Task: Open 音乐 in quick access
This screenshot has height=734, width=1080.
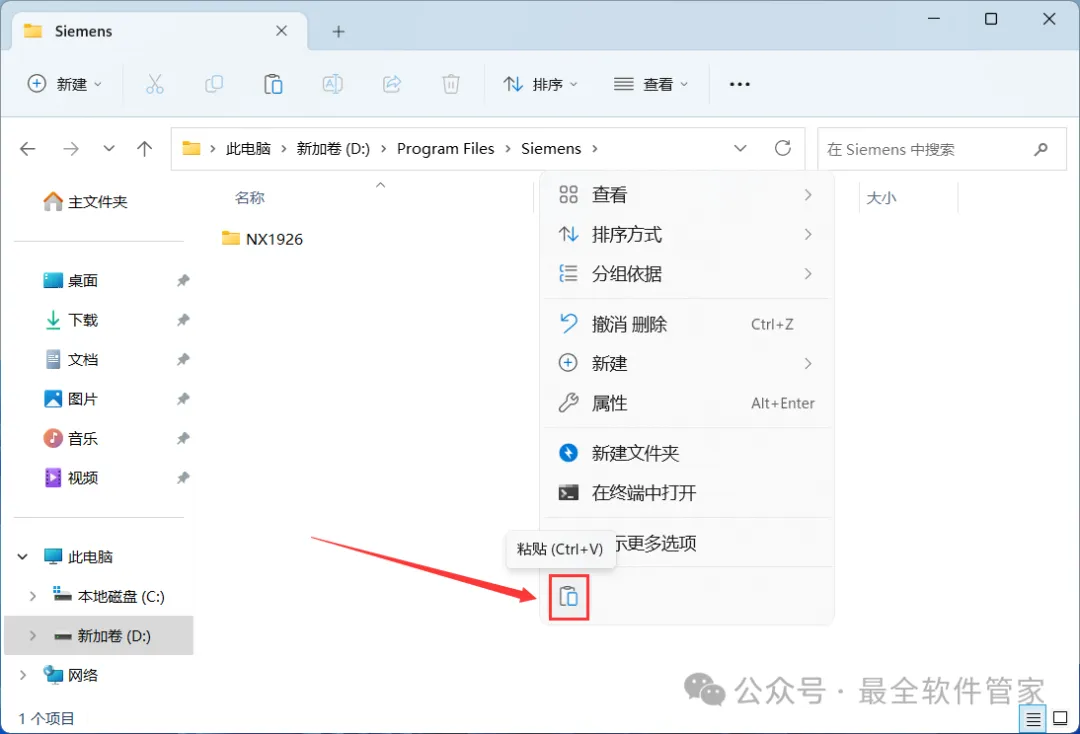Action: 70,439
